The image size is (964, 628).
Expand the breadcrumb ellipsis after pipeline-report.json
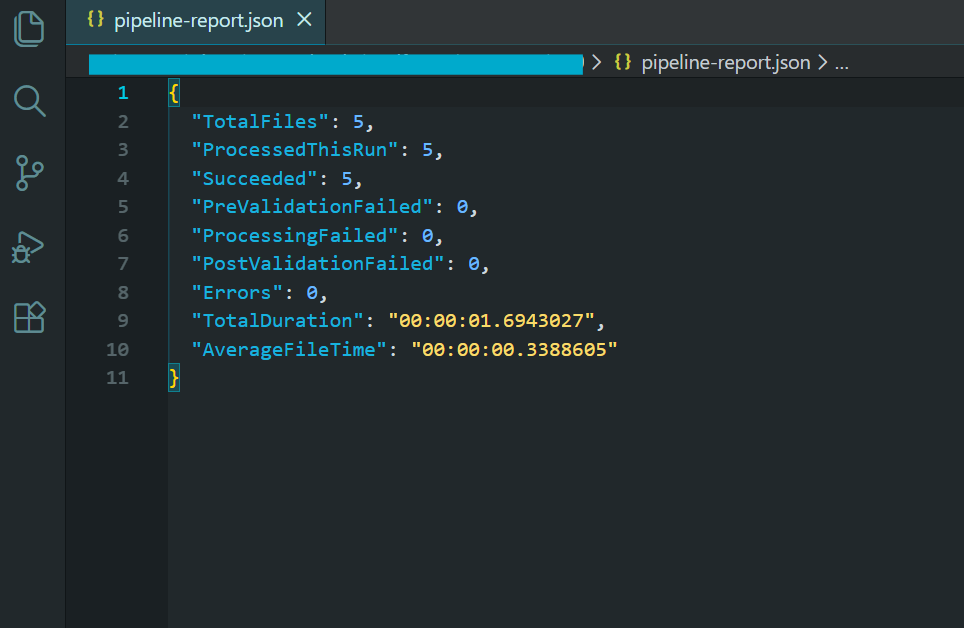click(841, 61)
